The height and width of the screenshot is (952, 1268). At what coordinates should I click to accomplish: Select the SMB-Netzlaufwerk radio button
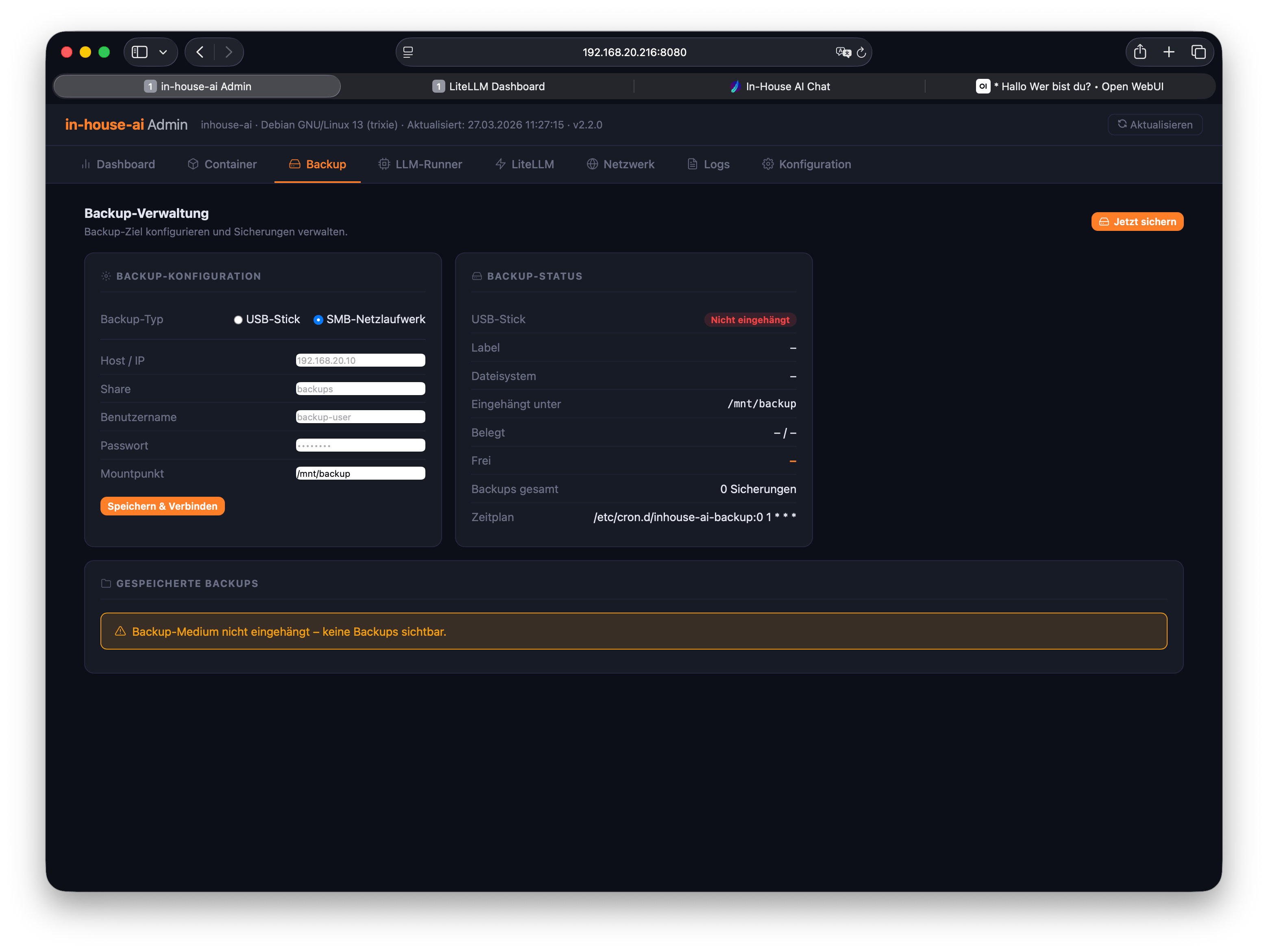pos(318,320)
